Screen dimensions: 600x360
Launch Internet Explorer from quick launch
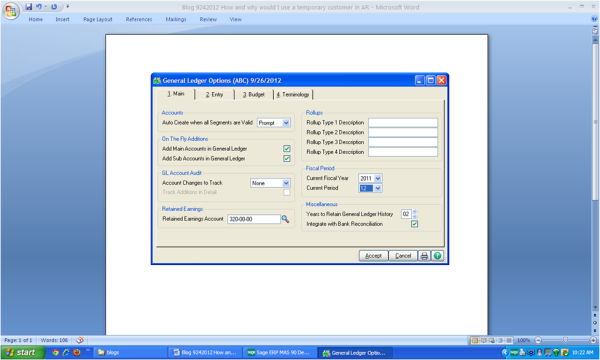66,352
